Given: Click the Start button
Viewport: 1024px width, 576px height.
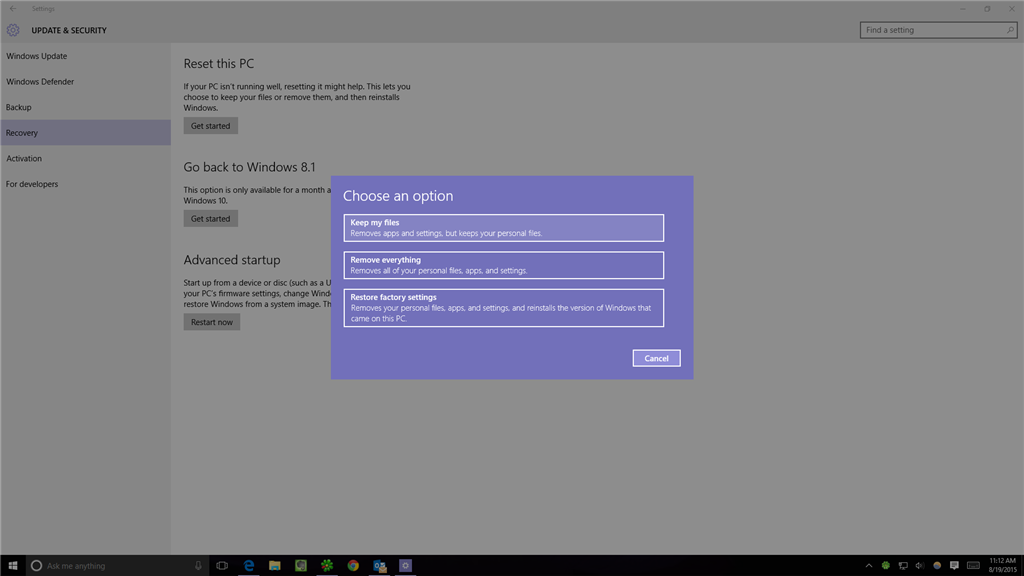Looking at the screenshot, I should point(12,565).
